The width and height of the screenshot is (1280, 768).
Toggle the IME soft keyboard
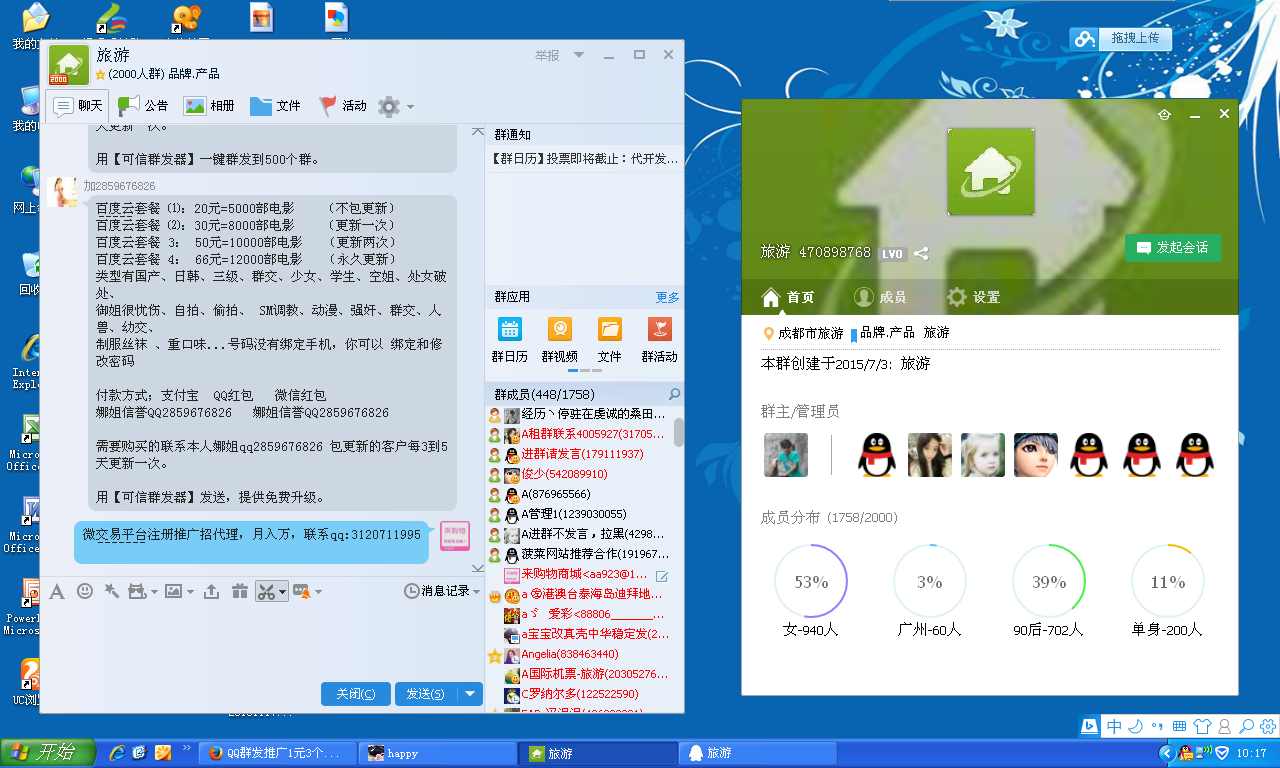point(1180,726)
